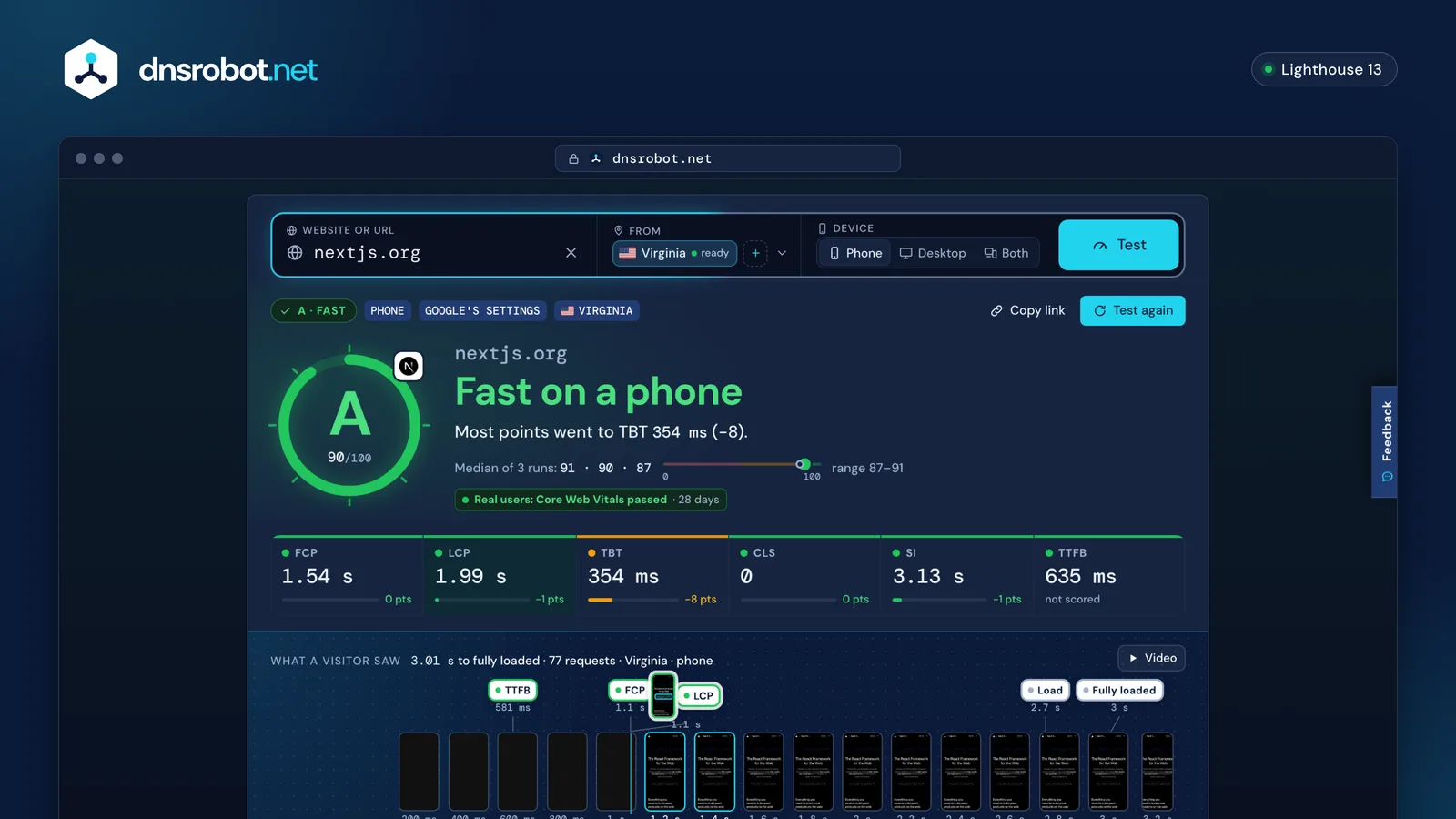Click the globe icon beside nextjs.org
1456x819 pixels.
tap(295, 253)
